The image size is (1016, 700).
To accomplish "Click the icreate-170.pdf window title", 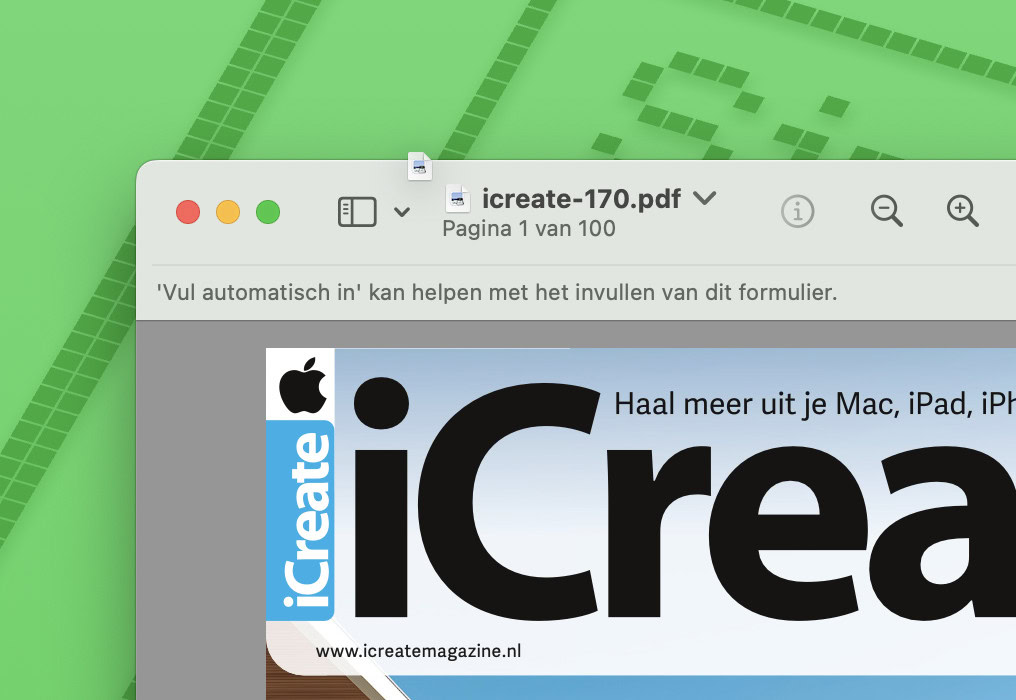I will pyautogui.click(x=581, y=199).
